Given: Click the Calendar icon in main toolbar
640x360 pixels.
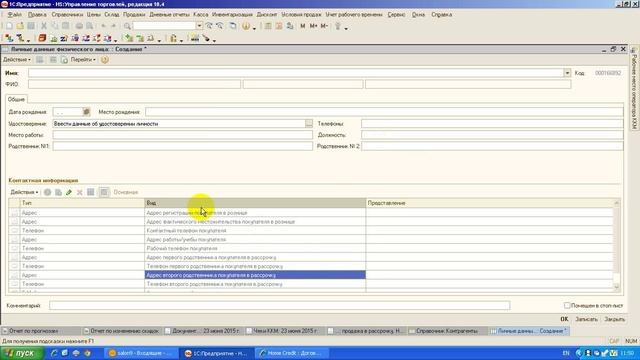Looking at the screenshot, I should click(x=279, y=26).
